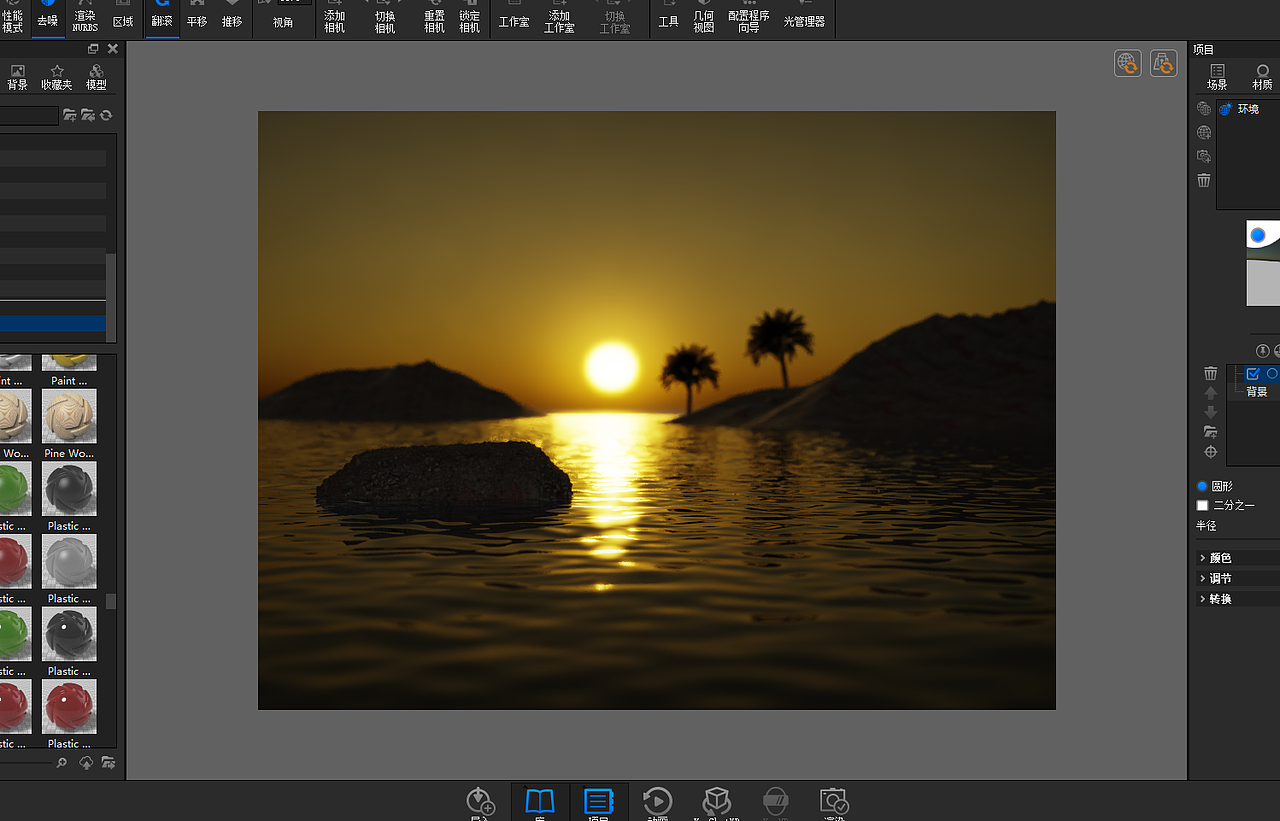Toggle the checked pin checkbox above 背景

point(1253,374)
